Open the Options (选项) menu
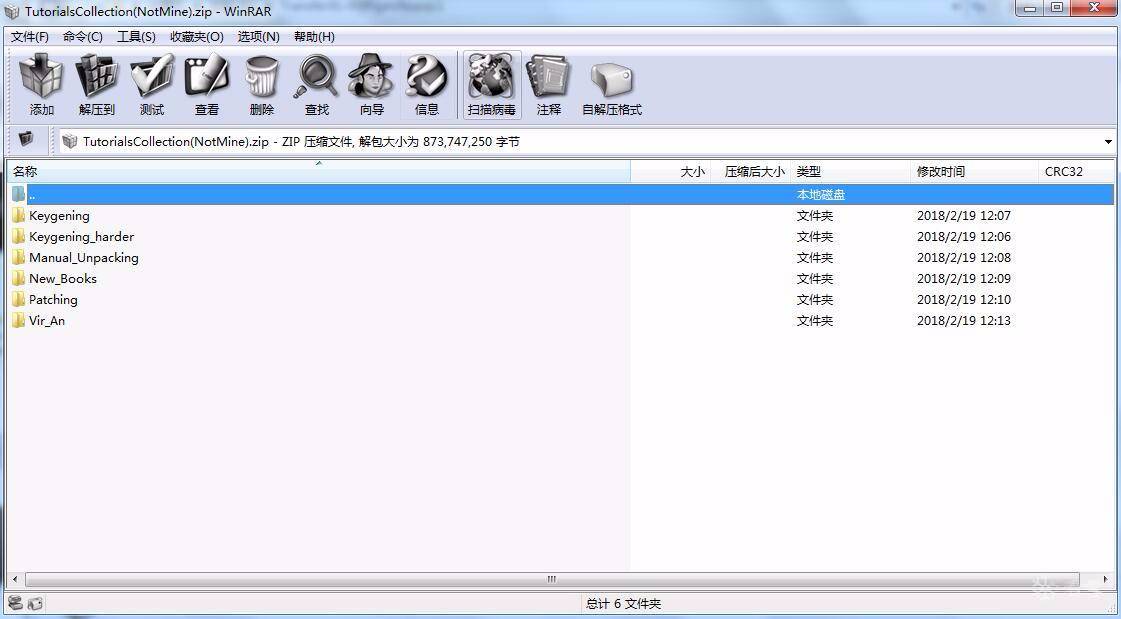Viewport: 1121px width, 619px height. tap(258, 36)
